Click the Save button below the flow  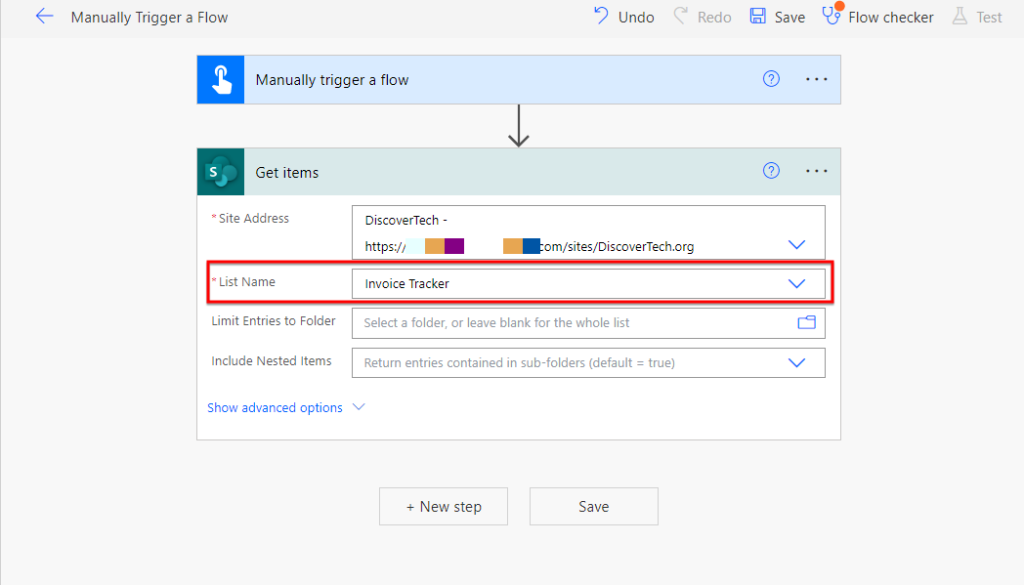594,506
